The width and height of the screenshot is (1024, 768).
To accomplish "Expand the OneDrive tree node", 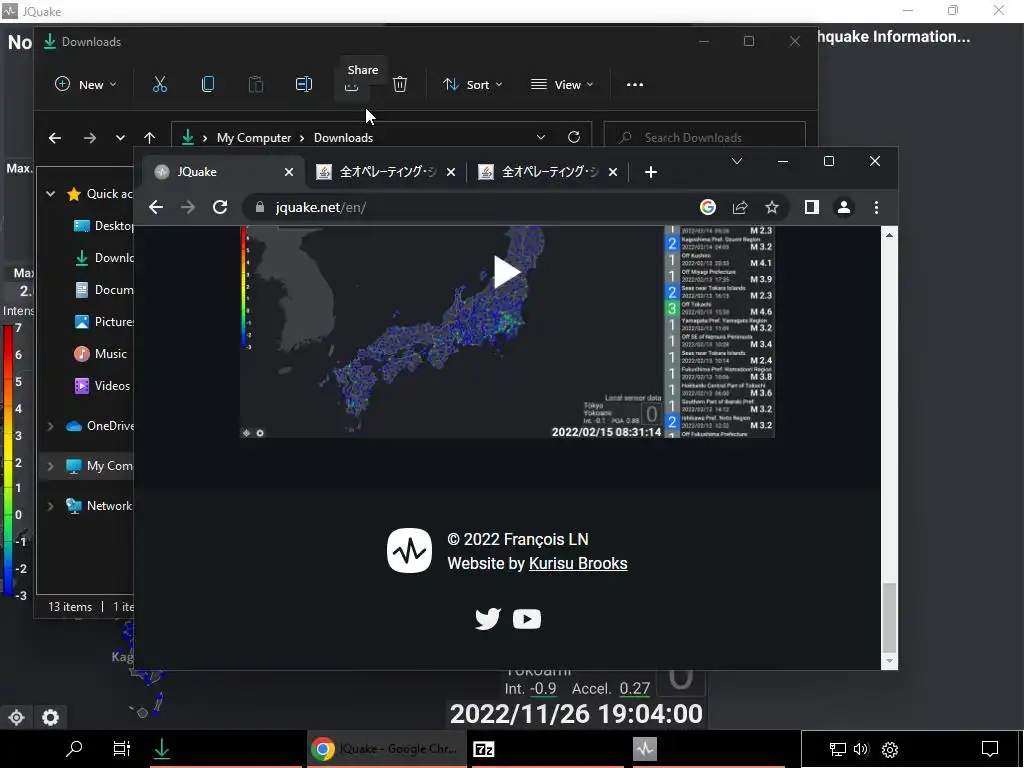I will point(50,426).
